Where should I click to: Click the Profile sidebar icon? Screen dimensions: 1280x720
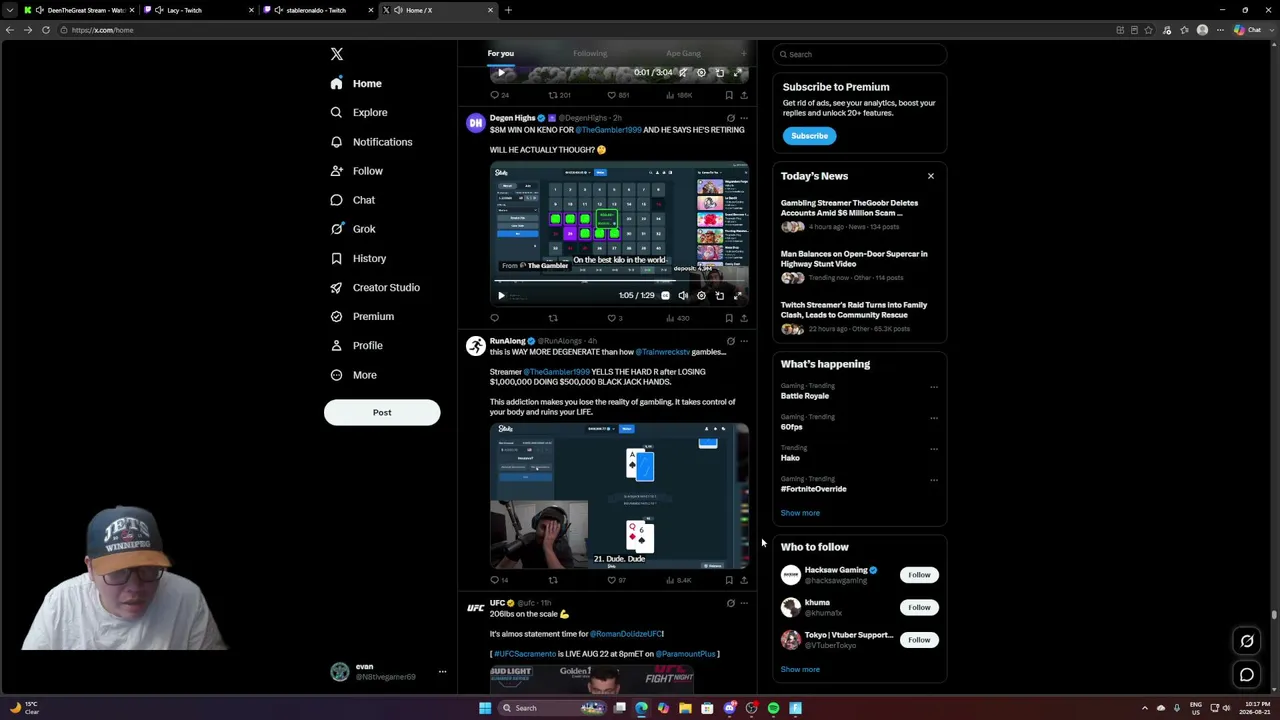[x=336, y=345]
